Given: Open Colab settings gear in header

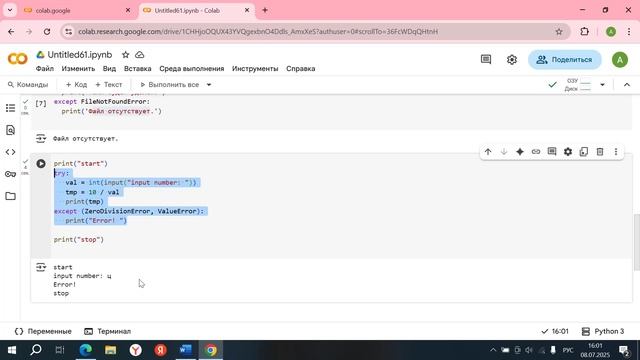Looking at the screenshot, I should click(511, 60).
